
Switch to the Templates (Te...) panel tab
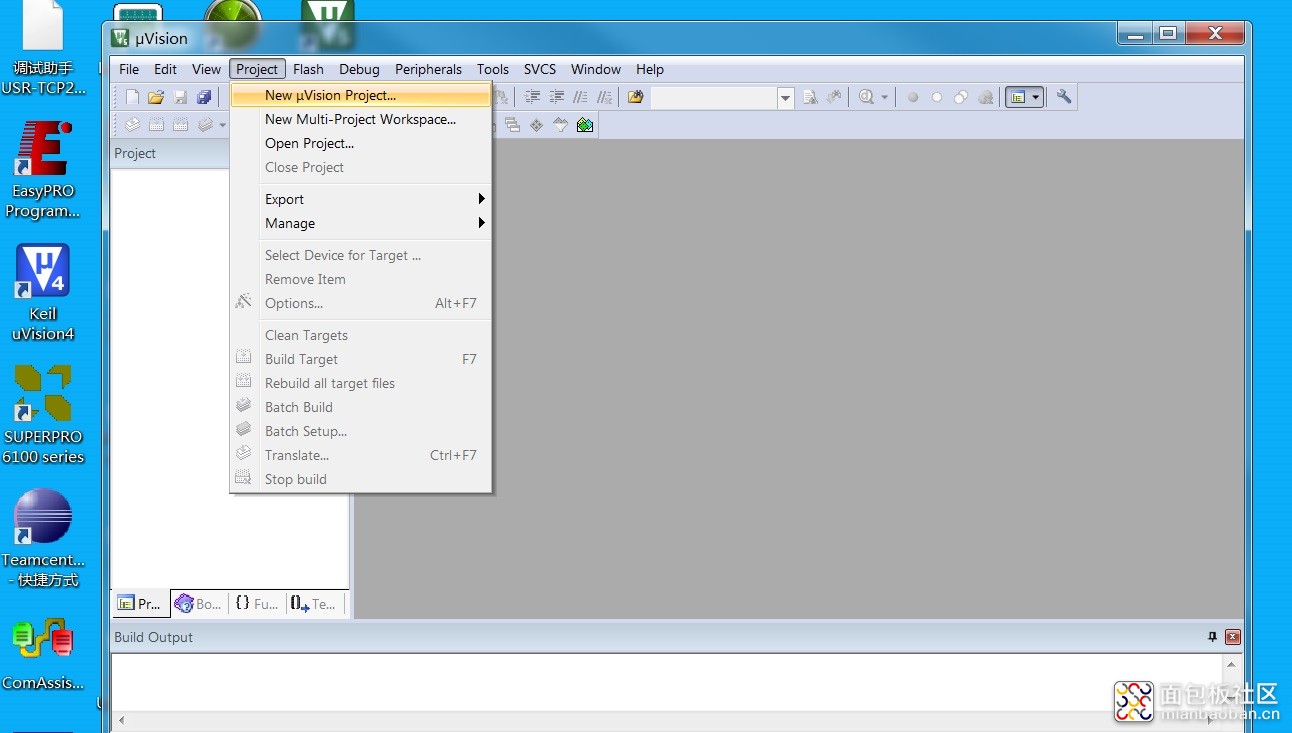314,604
